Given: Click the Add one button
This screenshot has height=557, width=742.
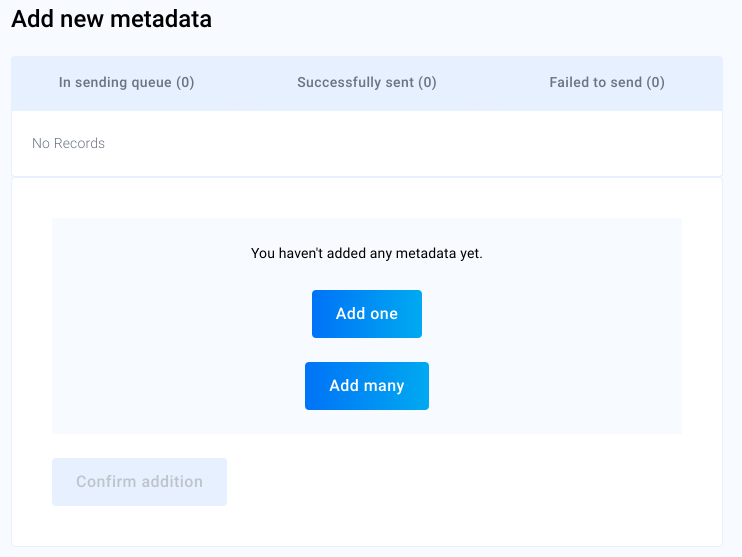Looking at the screenshot, I should tap(366, 314).
